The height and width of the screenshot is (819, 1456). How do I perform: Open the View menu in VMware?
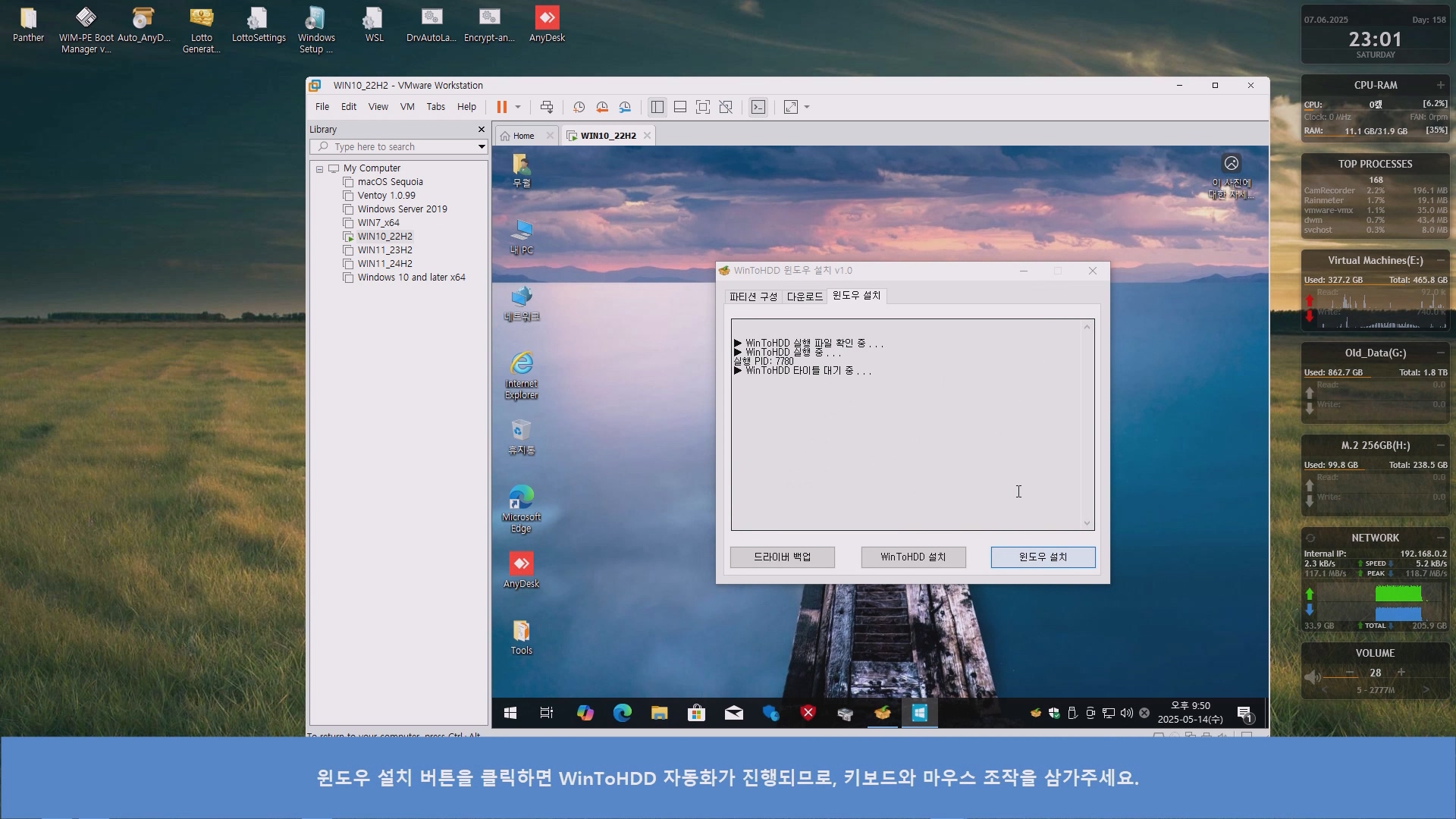tap(378, 107)
